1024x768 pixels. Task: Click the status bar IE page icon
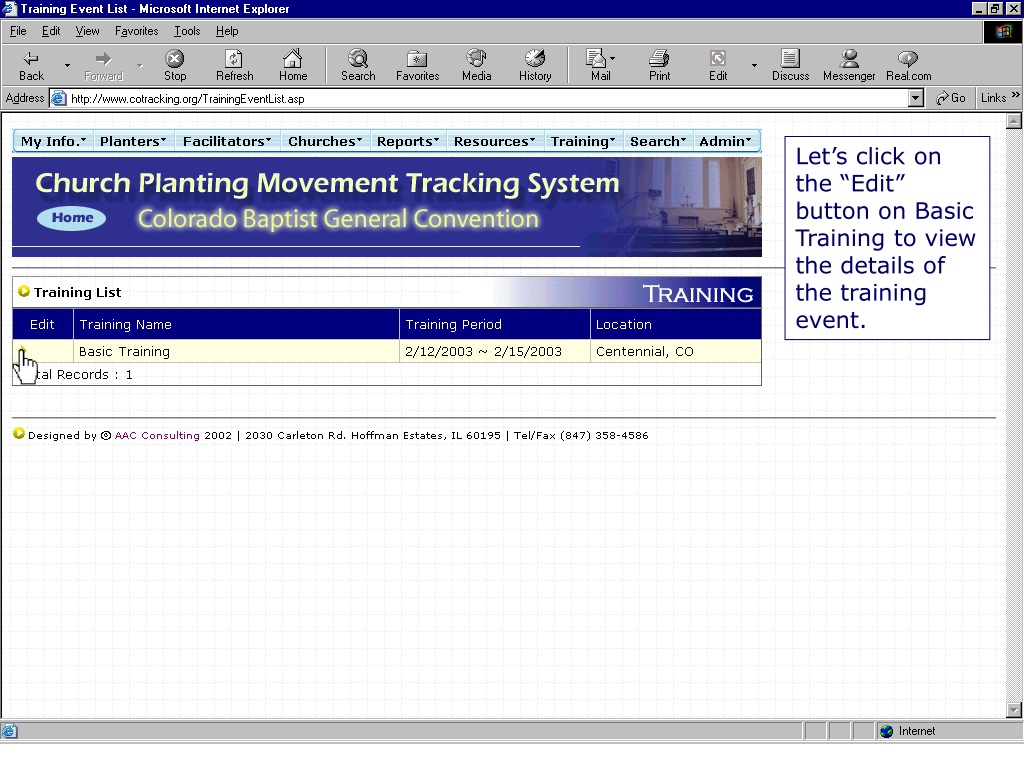click(10, 731)
